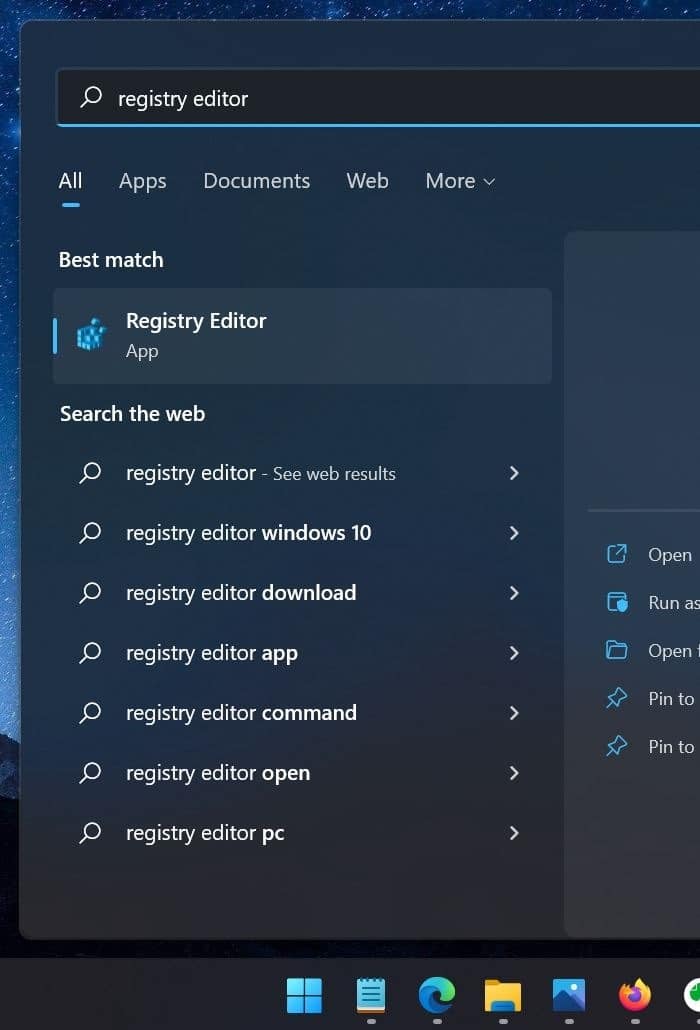Viewport: 700px width, 1030px height.
Task: Switch to the Documents tab
Action: (257, 181)
